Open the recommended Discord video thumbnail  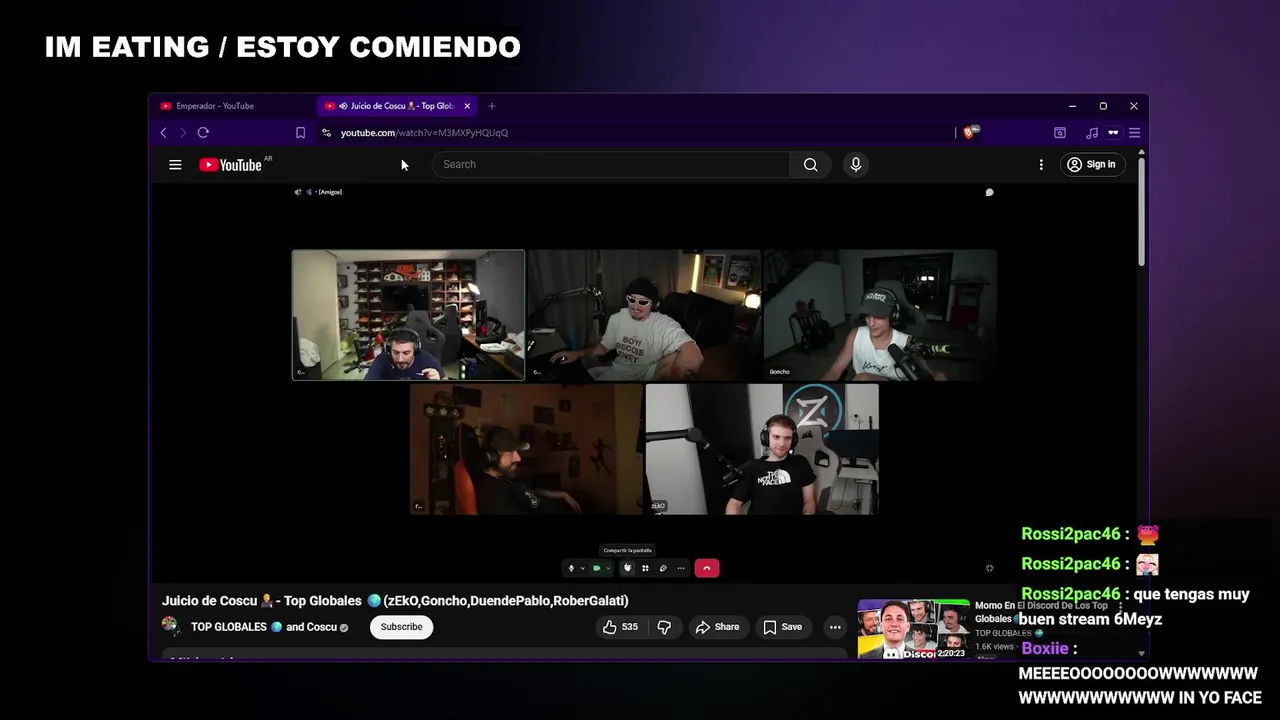click(x=913, y=630)
